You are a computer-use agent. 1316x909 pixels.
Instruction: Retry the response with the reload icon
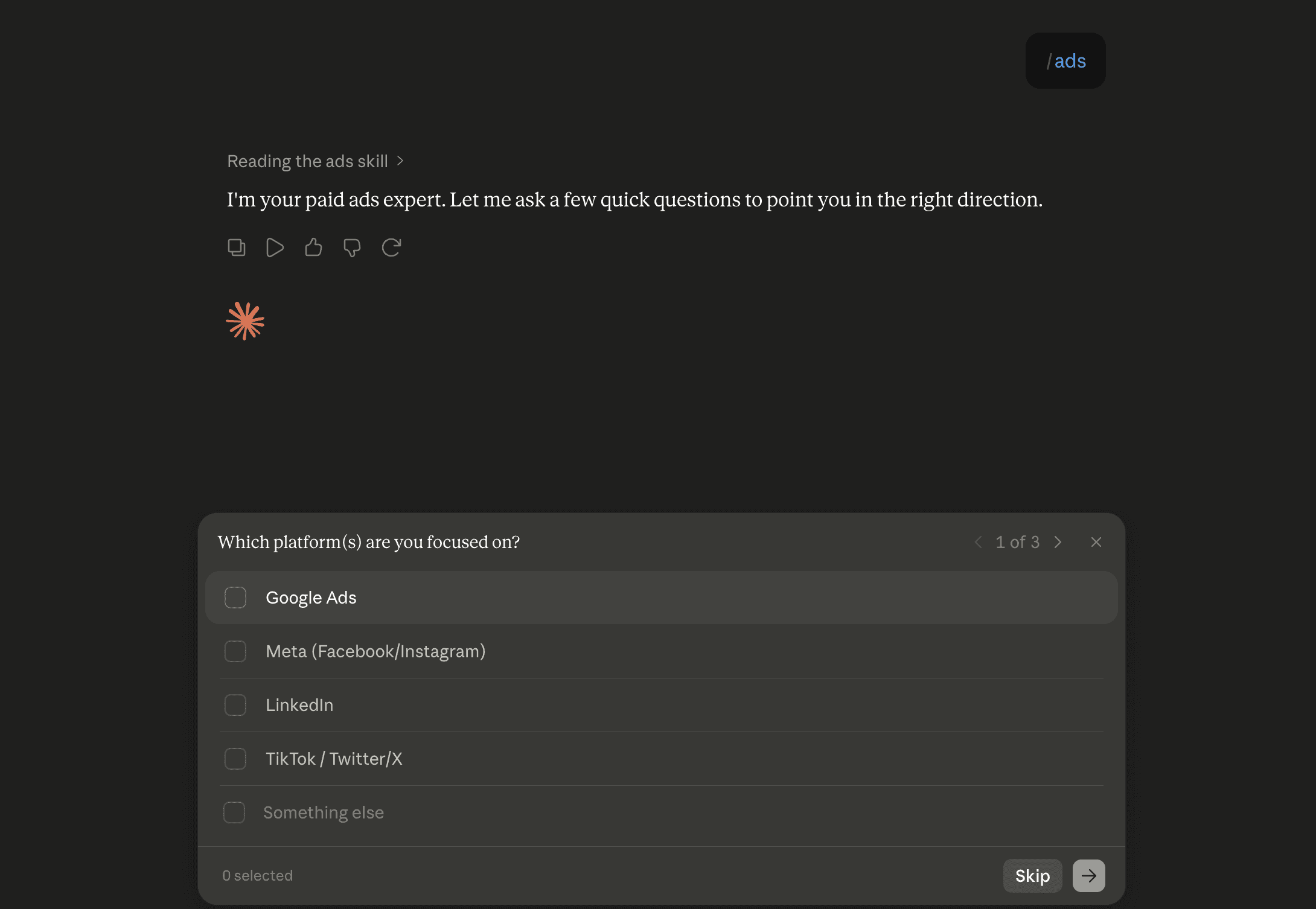click(391, 247)
